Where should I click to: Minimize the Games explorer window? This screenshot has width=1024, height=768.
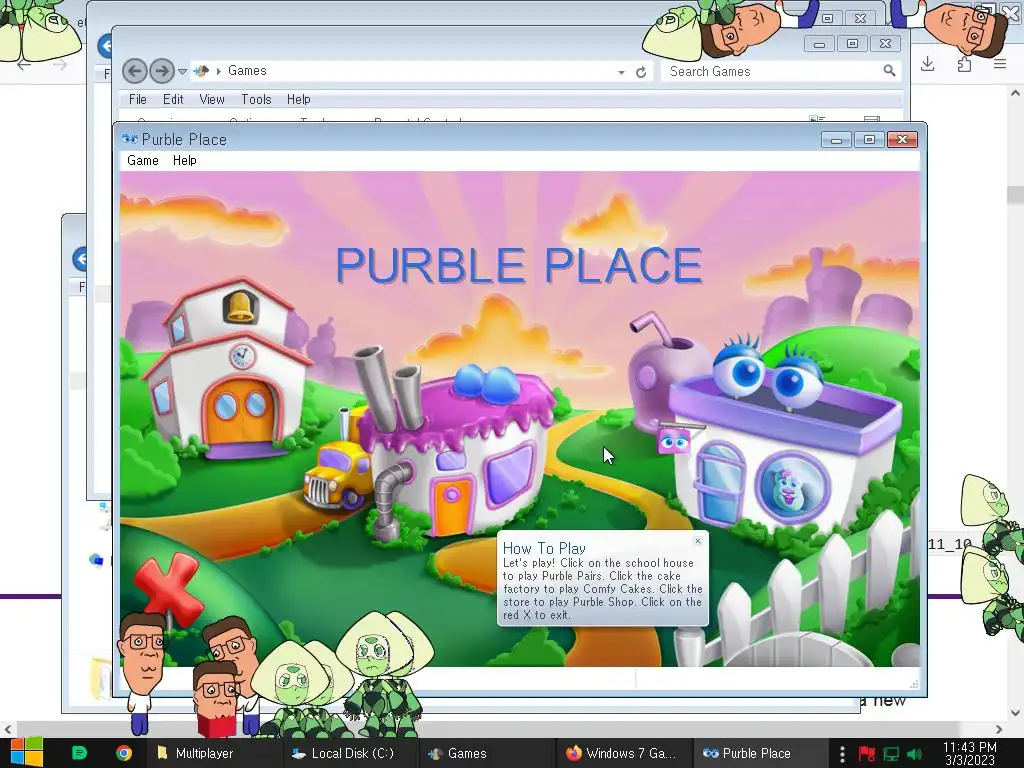(819, 44)
